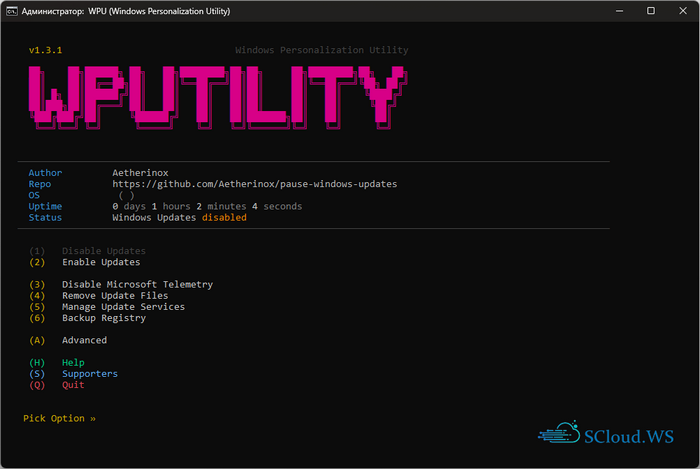Close the WPU console window
Viewport: 700px width, 469px height.
click(683, 11)
